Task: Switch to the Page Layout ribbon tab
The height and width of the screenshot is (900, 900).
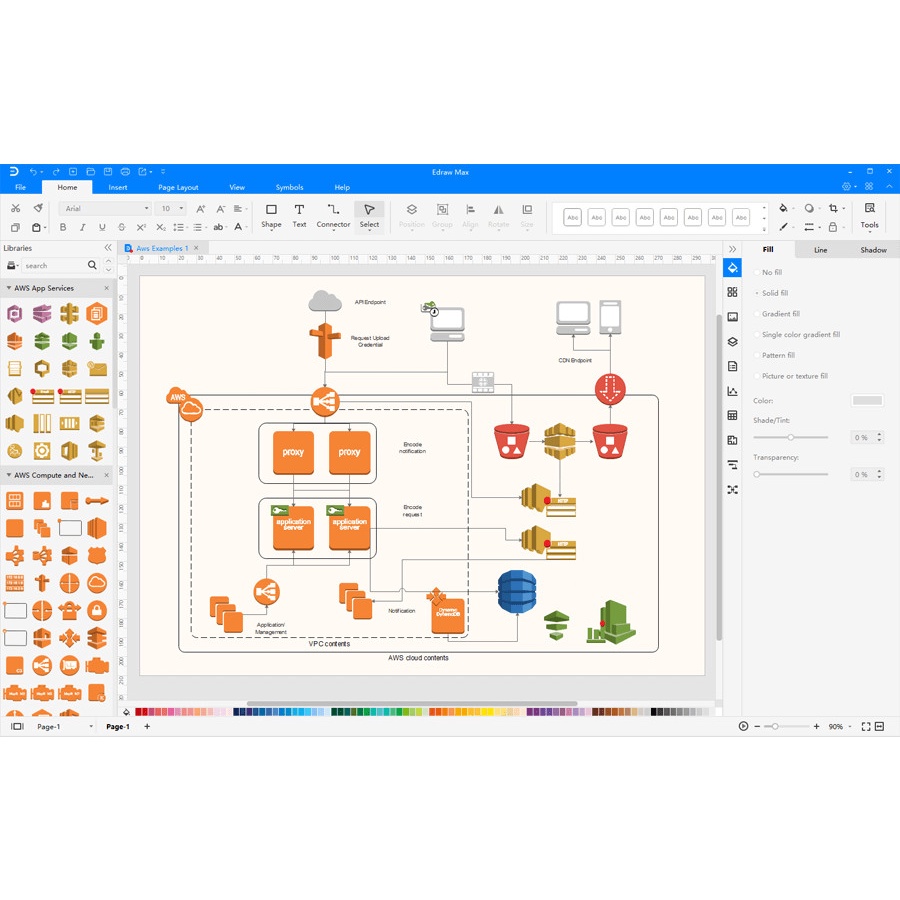Action: [x=178, y=187]
